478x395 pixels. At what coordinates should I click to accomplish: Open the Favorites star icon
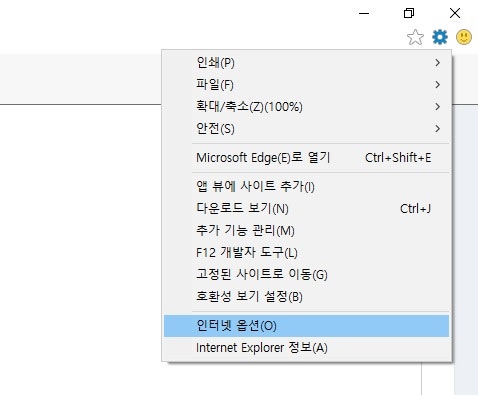[x=415, y=37]
